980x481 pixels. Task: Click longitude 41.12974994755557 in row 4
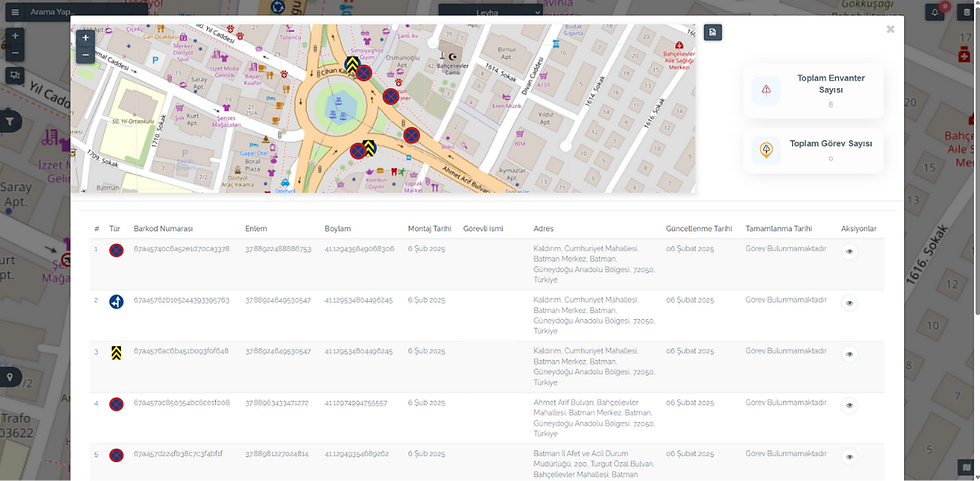point(356,402)
